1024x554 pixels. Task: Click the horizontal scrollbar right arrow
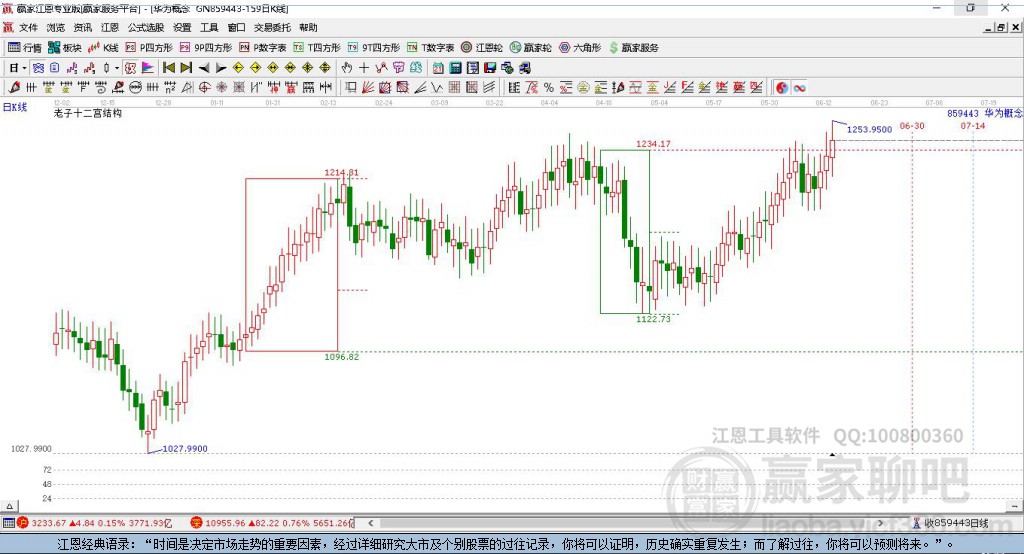point(880,523)
